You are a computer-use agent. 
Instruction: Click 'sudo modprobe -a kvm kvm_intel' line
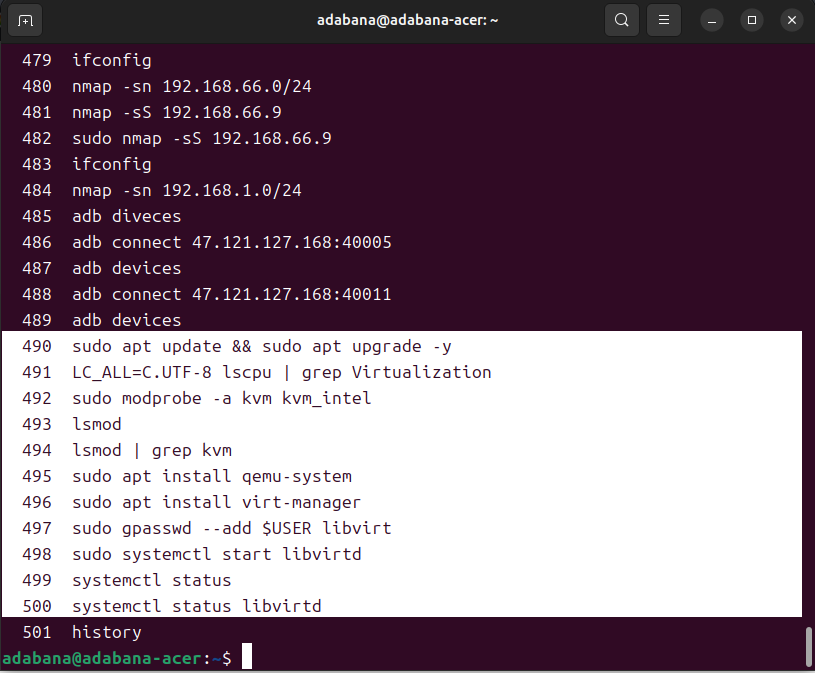[x=221, y=398]
